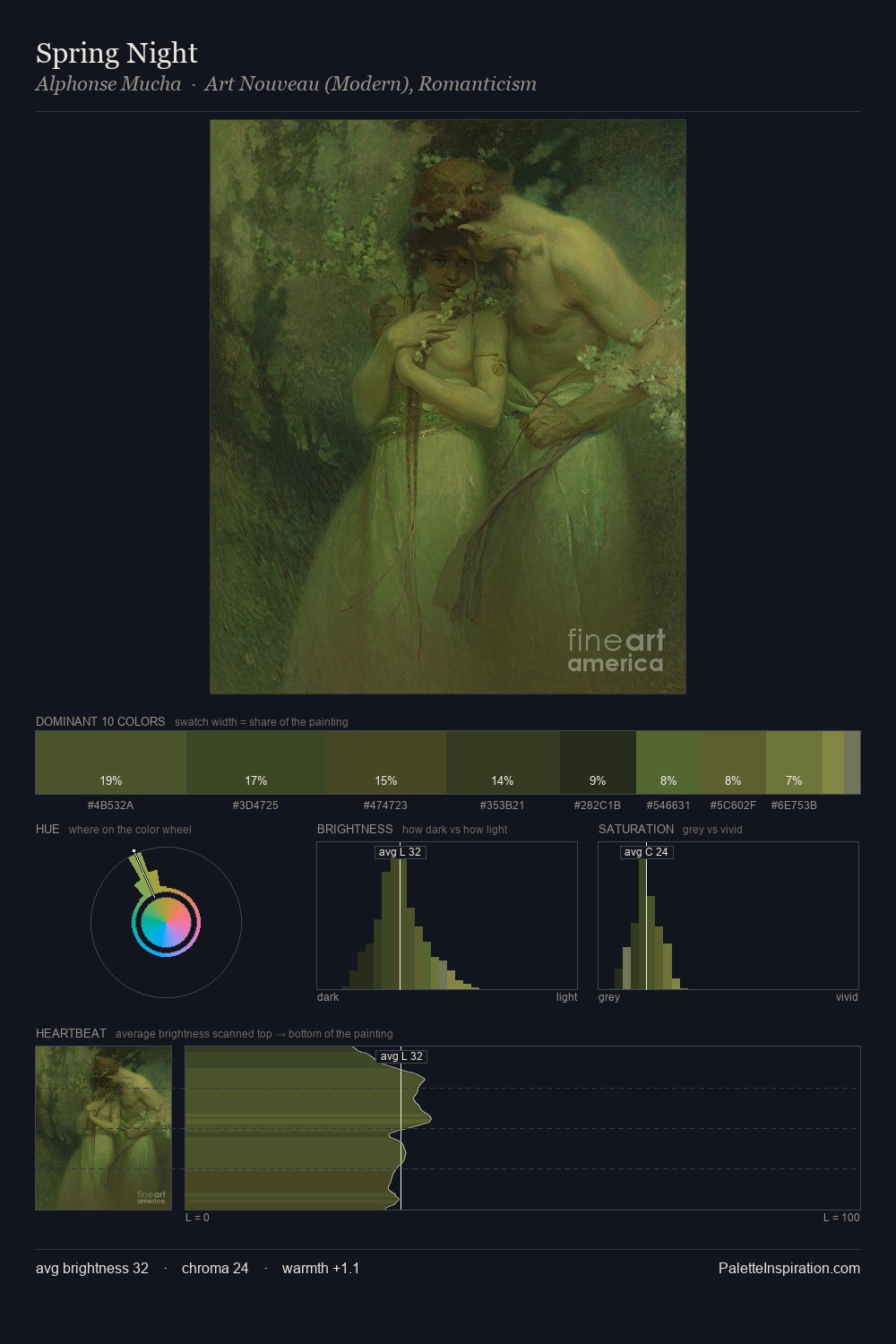The image size is (896, 1344).
Task: Click the L = 0 axis label
Action: click(197, 1218)
